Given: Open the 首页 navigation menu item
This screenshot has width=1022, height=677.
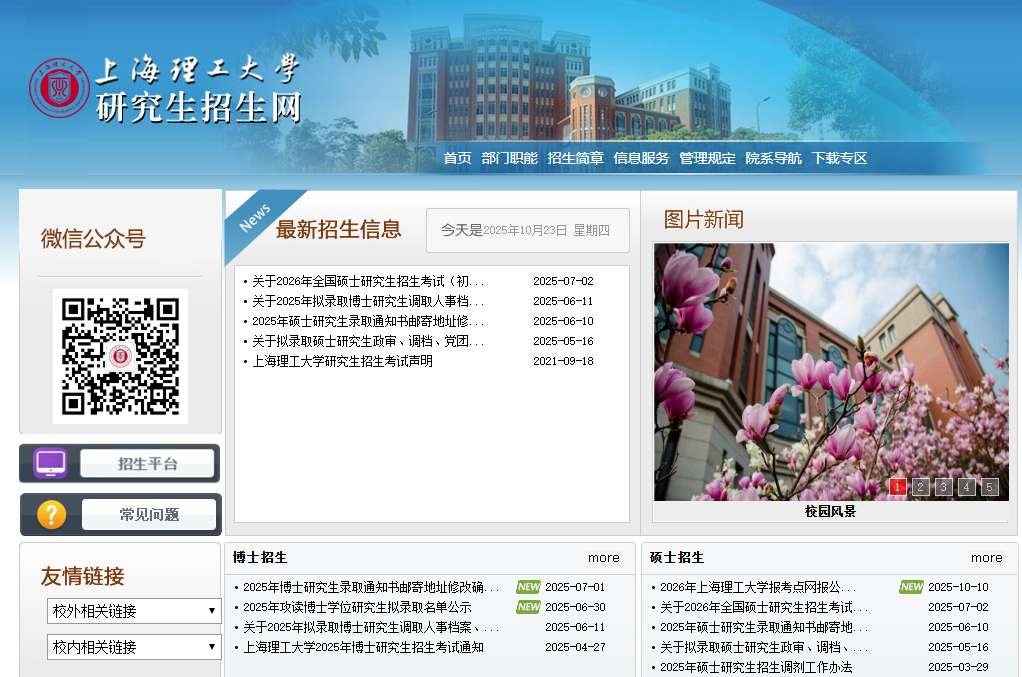Looking at the screenshot, I should pos(457,158).
